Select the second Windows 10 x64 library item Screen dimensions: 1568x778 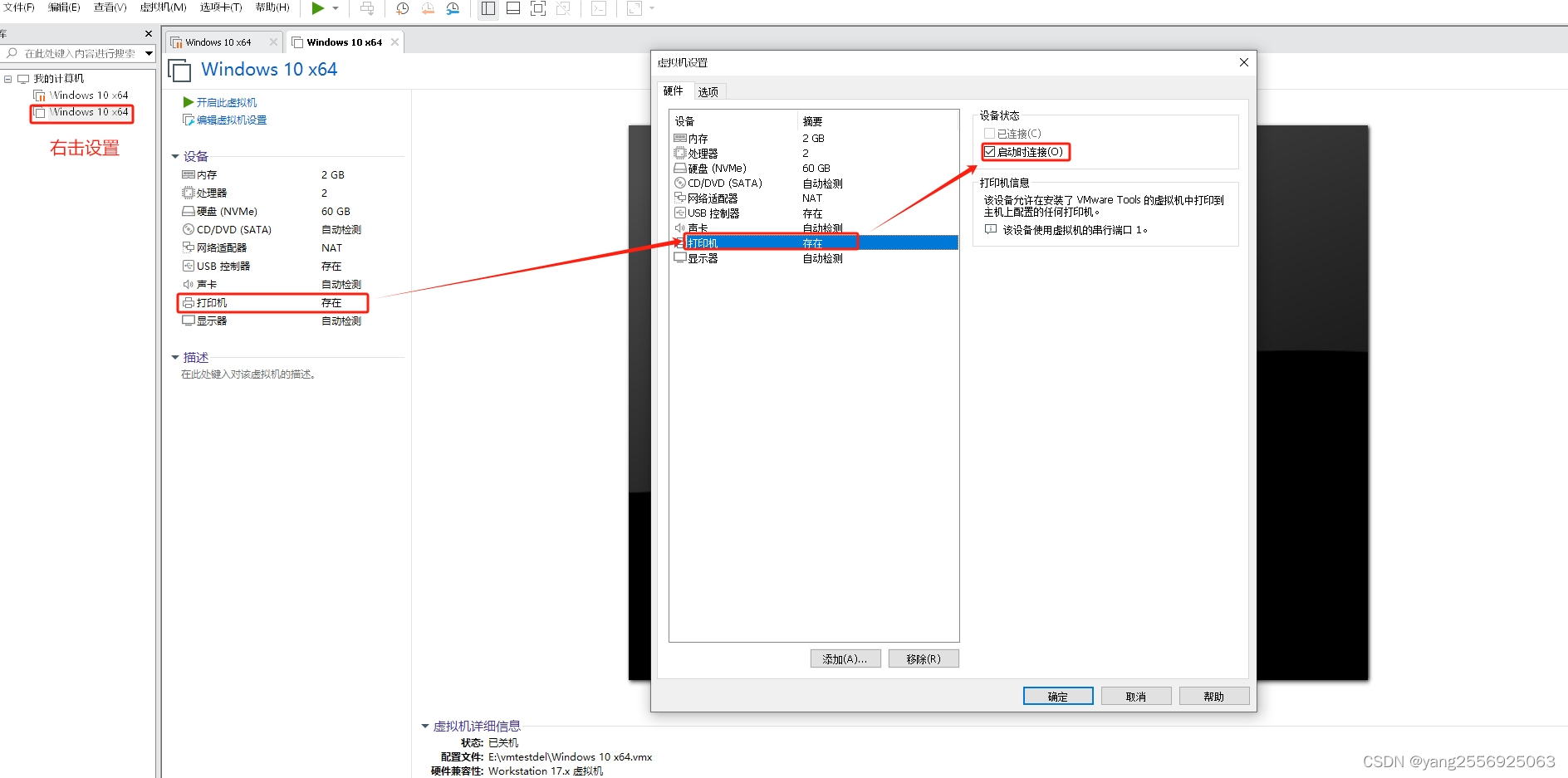pyautogui.click(x=81, y=112)
